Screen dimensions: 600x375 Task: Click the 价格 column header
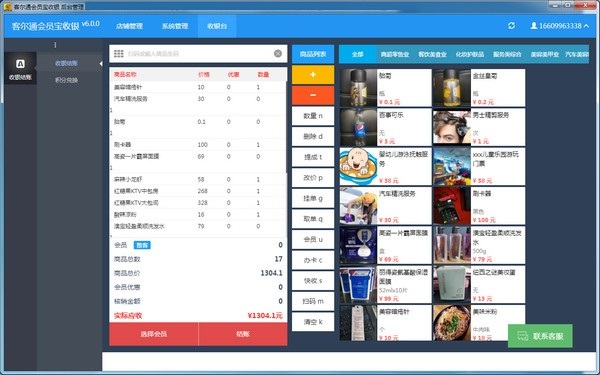(204, 75)
